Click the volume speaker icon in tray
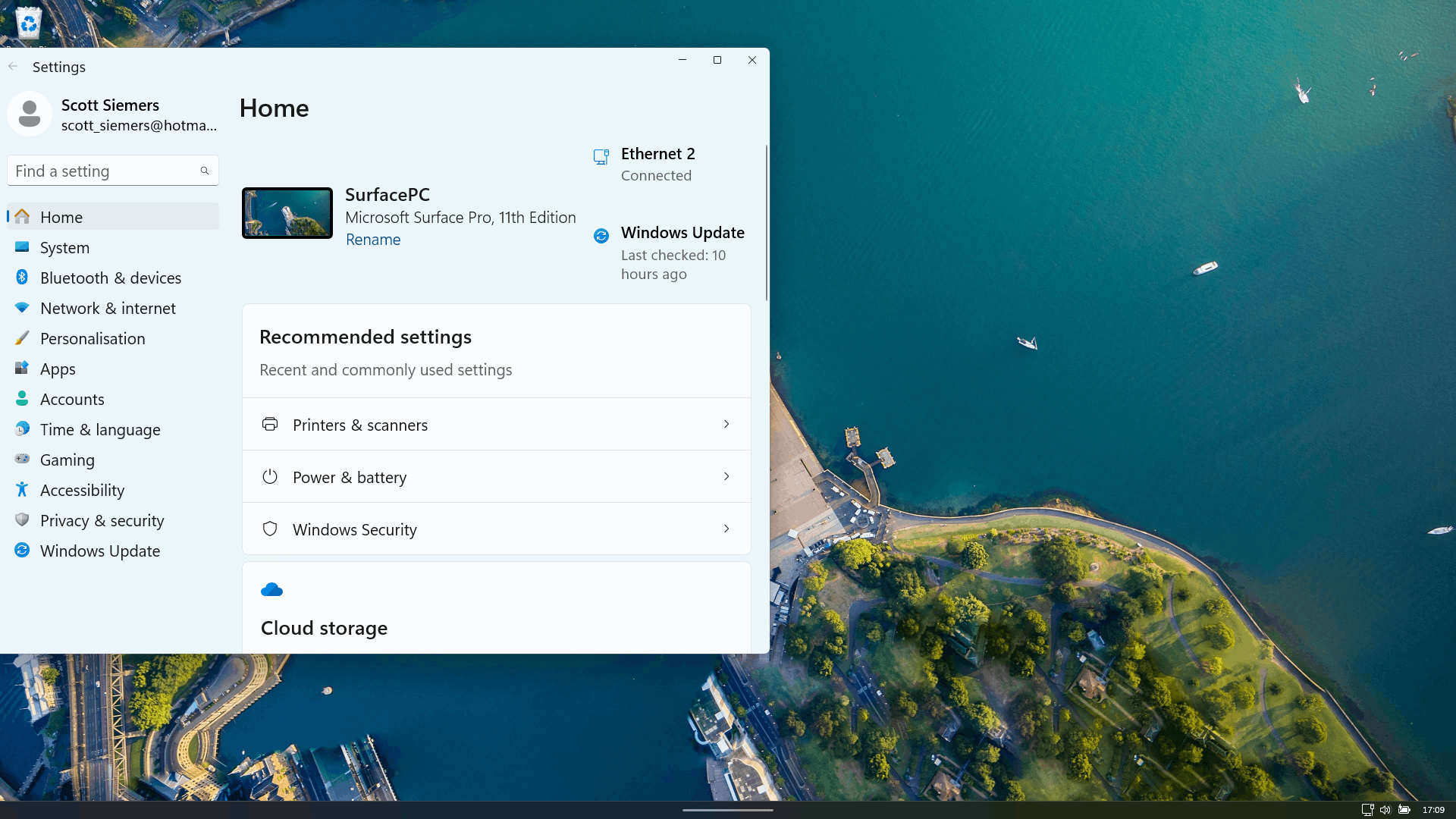 point(1385,810)
